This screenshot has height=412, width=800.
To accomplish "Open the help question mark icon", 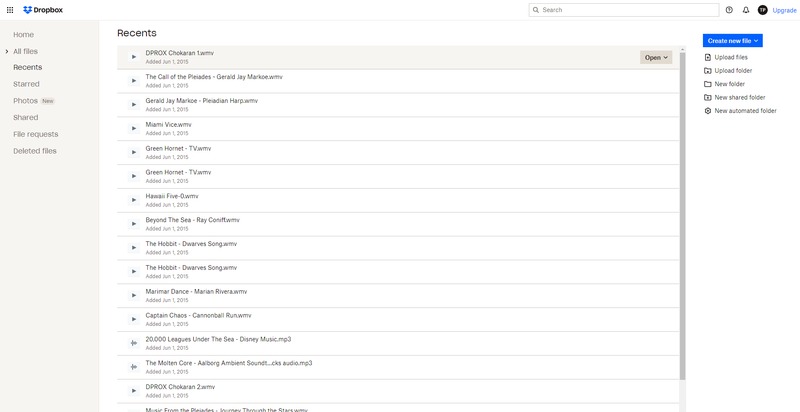I will pyautogui.click(x=729, y=10).
